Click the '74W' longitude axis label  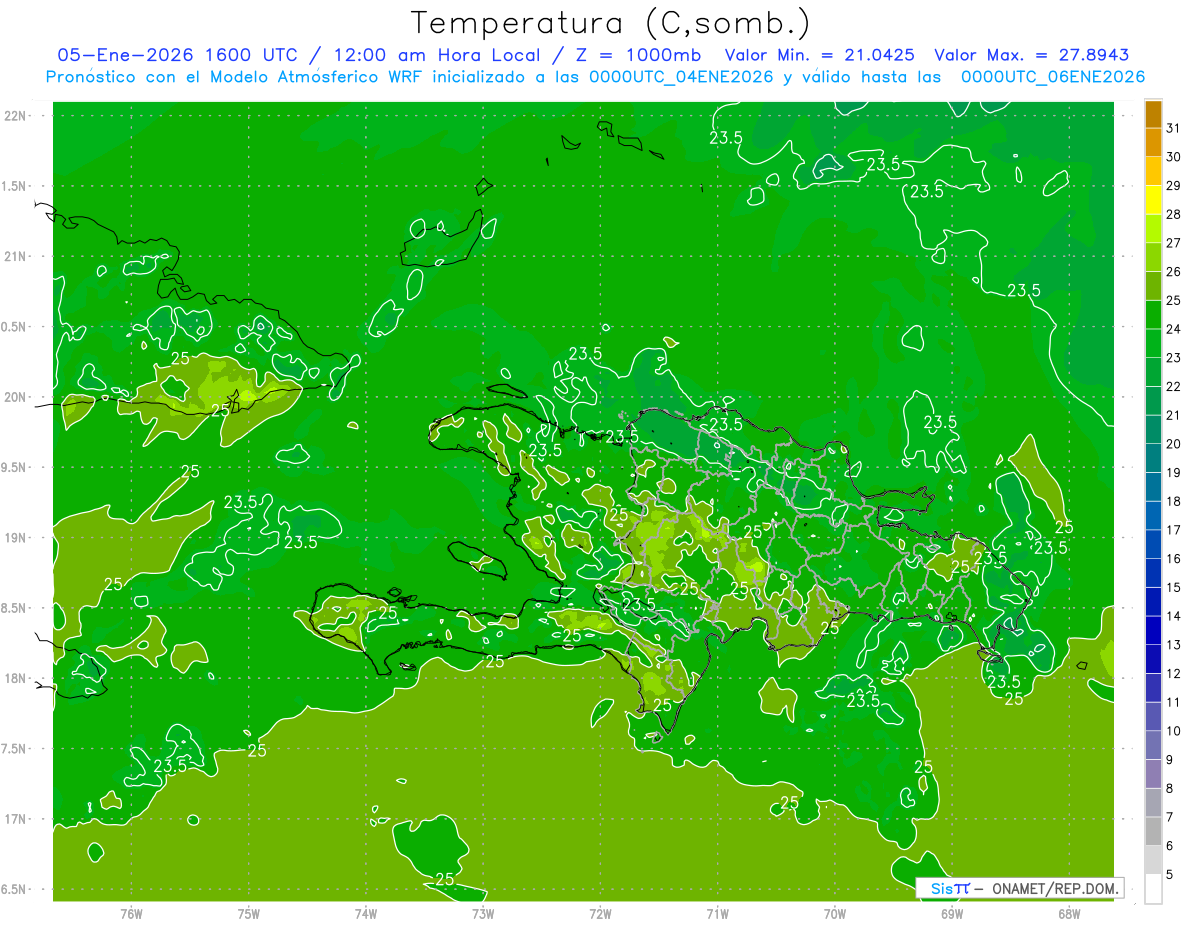[366, 913]
